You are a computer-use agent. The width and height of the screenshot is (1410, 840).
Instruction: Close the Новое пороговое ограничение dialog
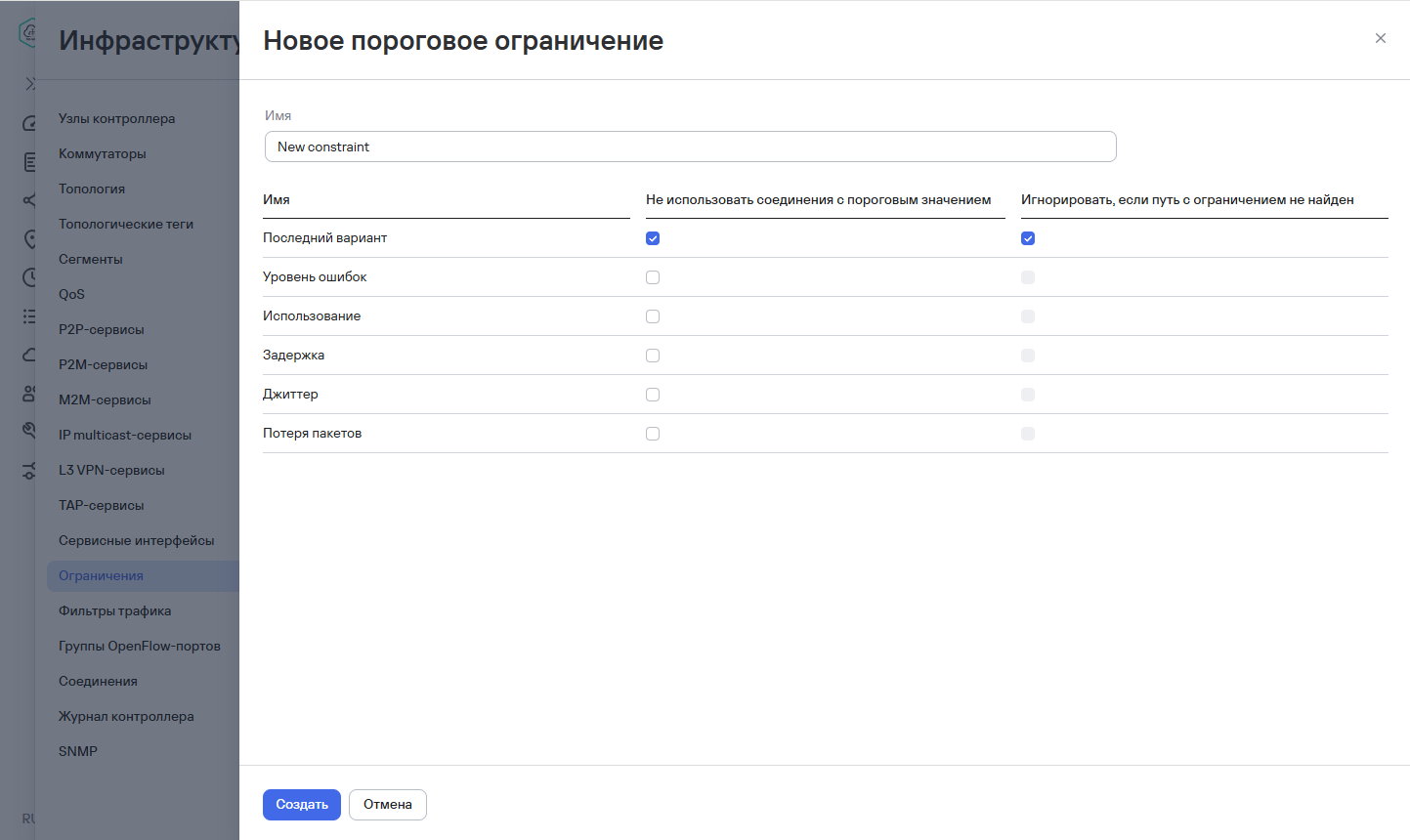coord(1380,38)
